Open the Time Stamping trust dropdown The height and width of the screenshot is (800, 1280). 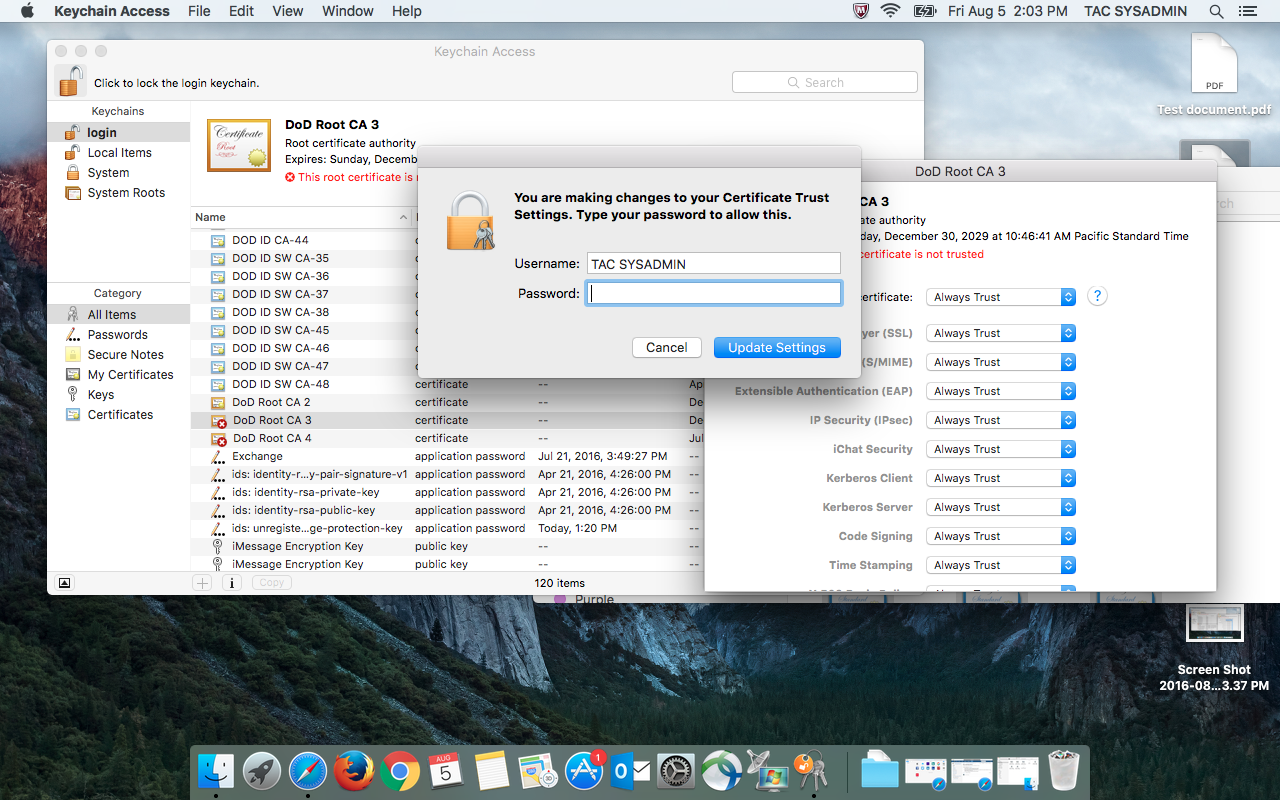(1000, 565)
